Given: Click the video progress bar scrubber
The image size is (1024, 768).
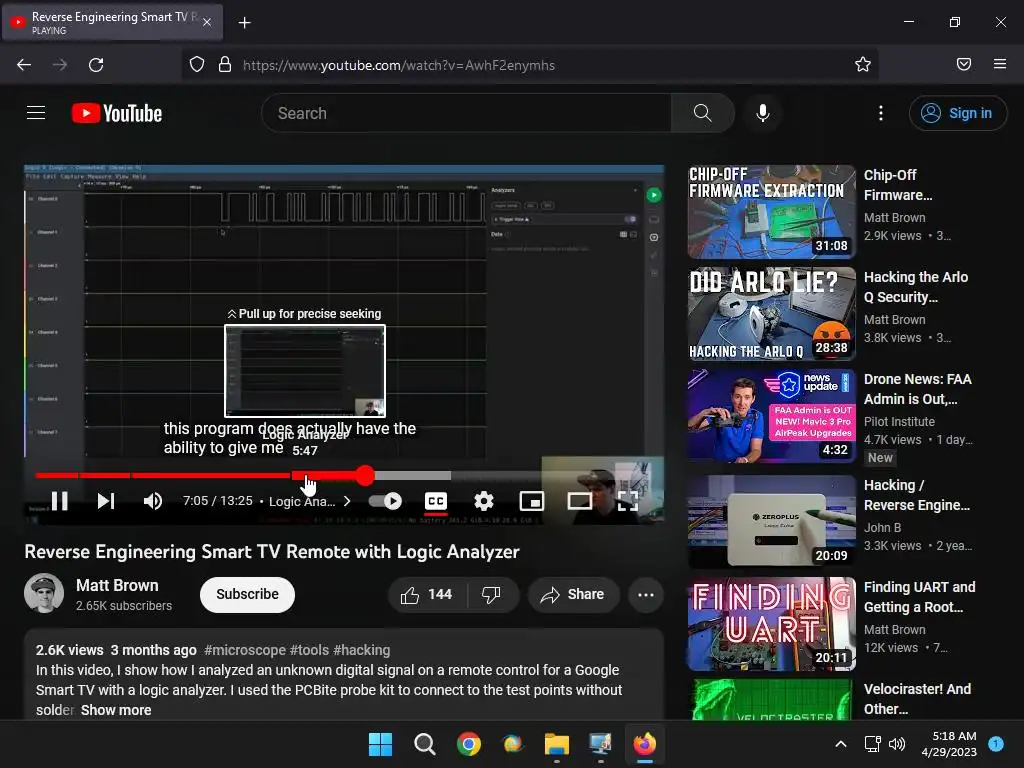Looking at the screenshot, I should point(365,475).
